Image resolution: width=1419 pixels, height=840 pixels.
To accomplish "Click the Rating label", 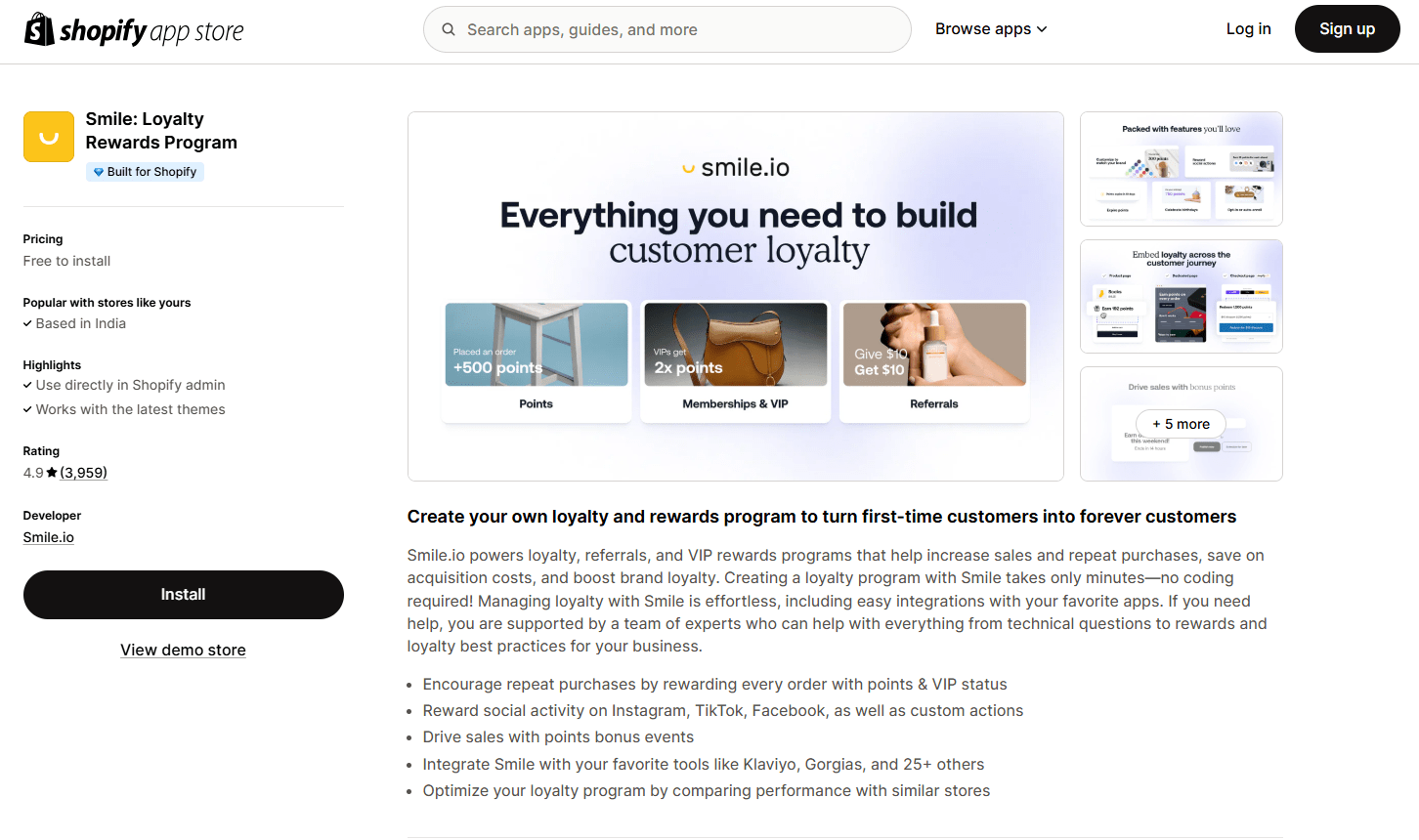I will pyautogui.click(x=41, y=451).
